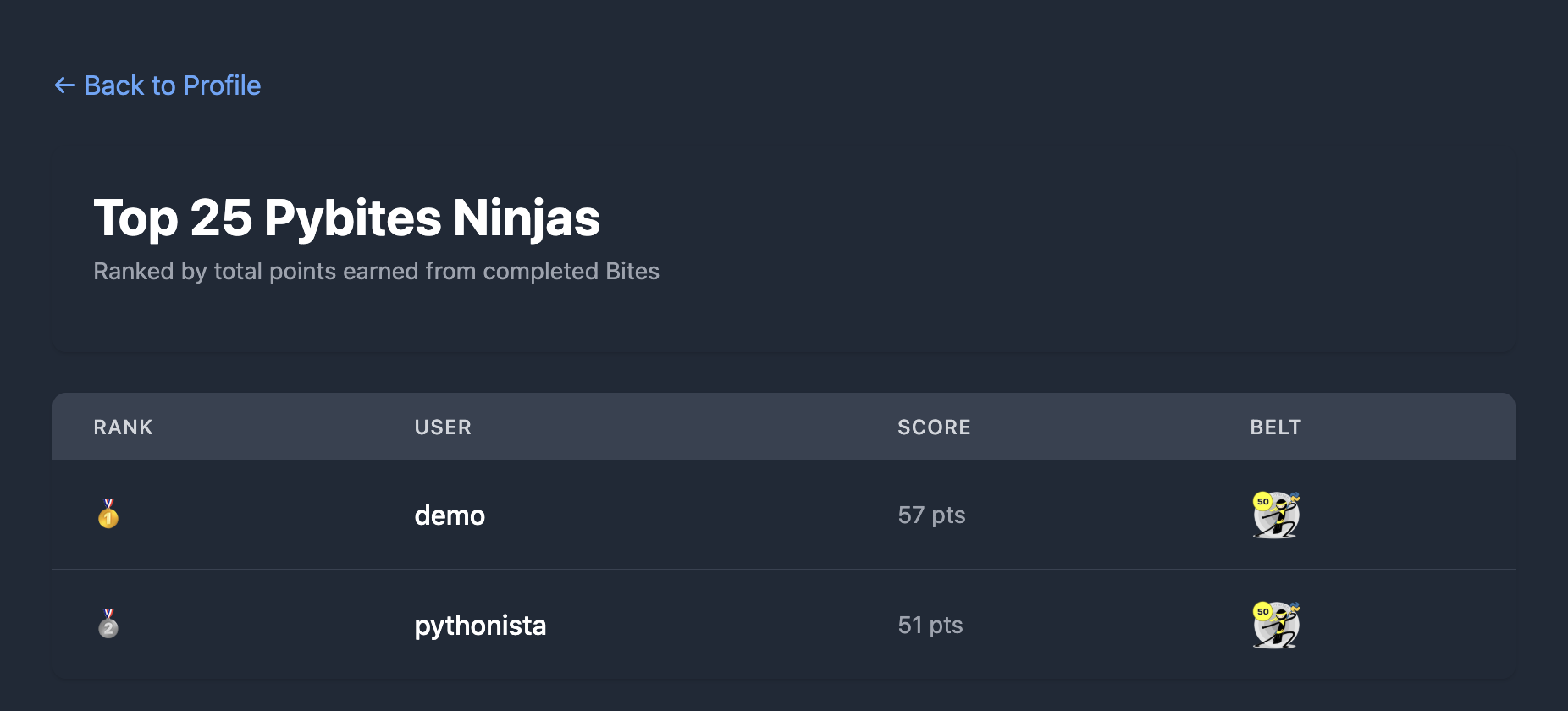Click the USER column header
The width and height of the screenshot is (1568, 711).
point(442,427)
